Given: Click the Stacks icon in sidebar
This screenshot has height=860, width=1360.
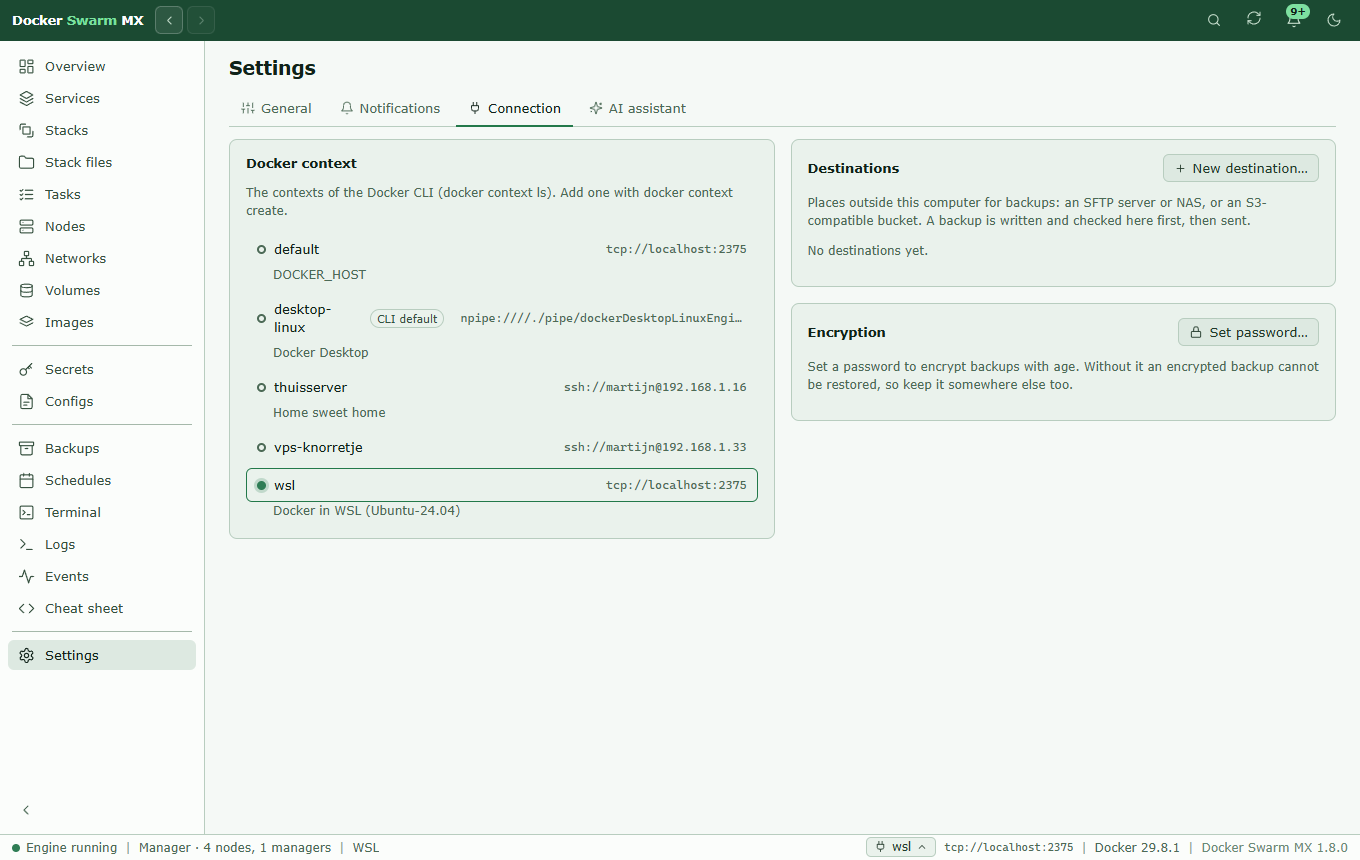Looking at the screenshot, I should click(x=27, y=130).
